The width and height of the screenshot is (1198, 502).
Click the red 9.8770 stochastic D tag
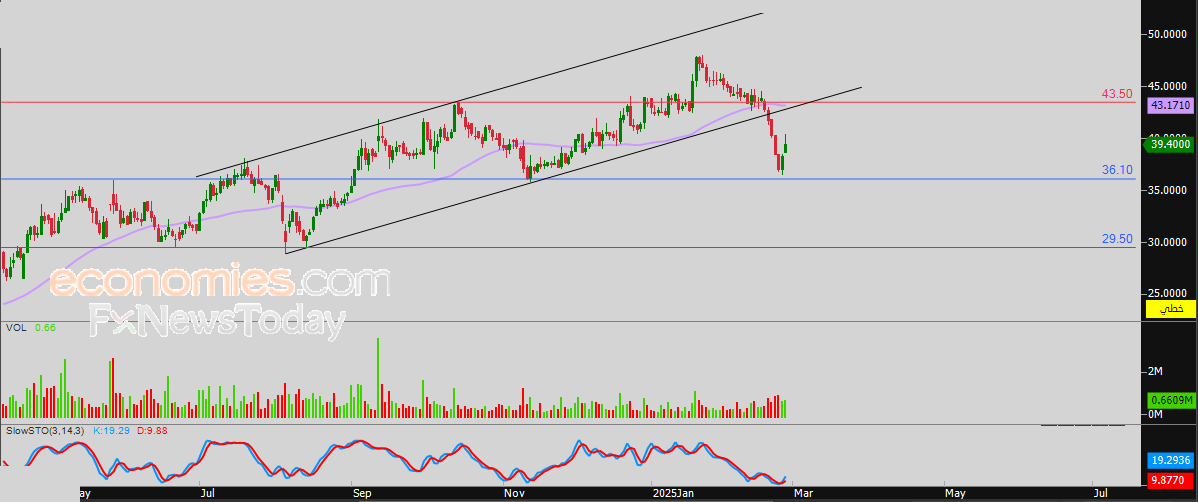tap(1169, 481)
